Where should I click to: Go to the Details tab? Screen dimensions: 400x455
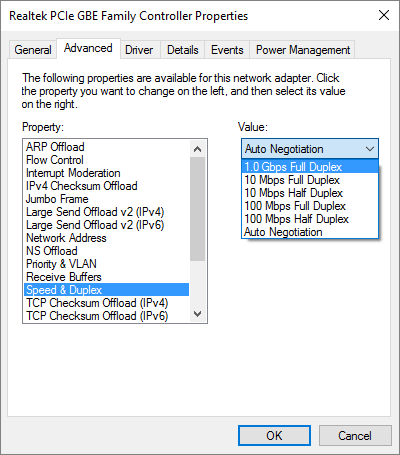(183, 50)
